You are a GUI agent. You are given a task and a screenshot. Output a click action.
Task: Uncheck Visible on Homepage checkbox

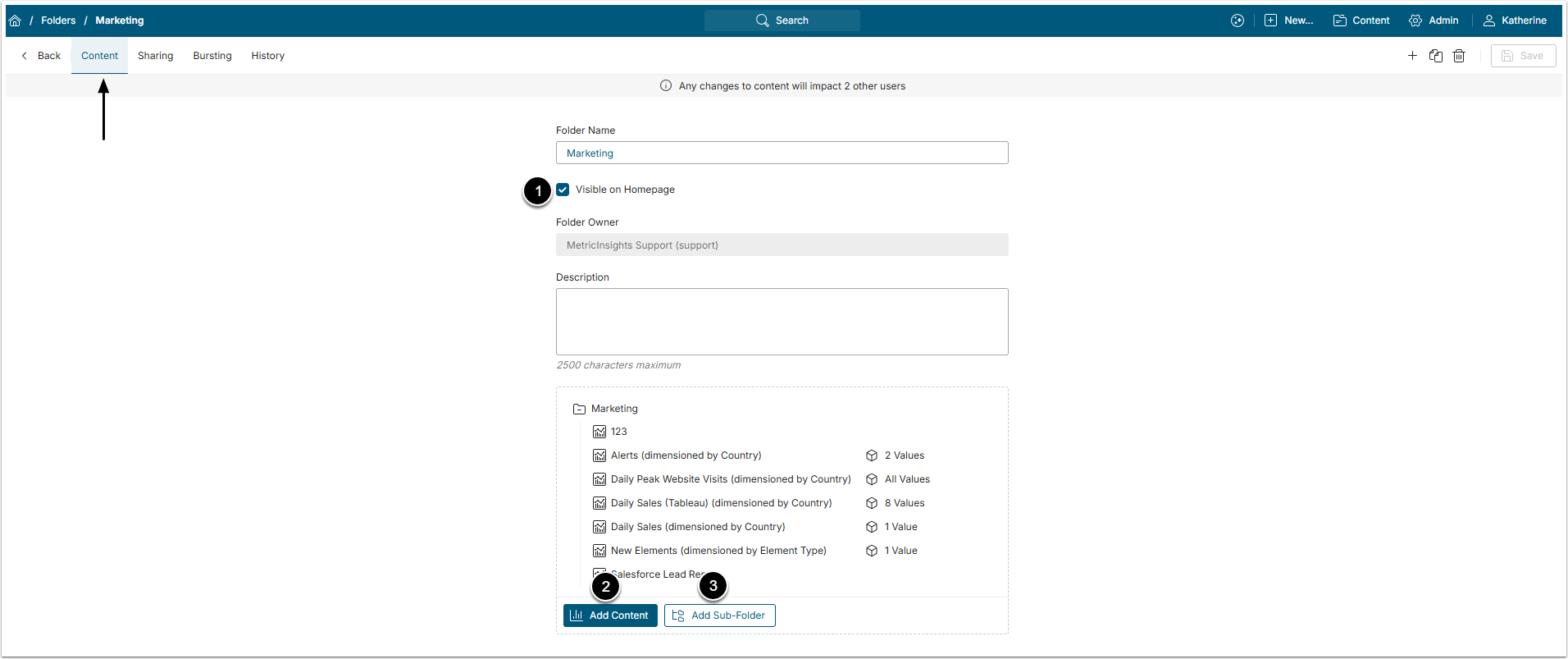pos(563,190)
